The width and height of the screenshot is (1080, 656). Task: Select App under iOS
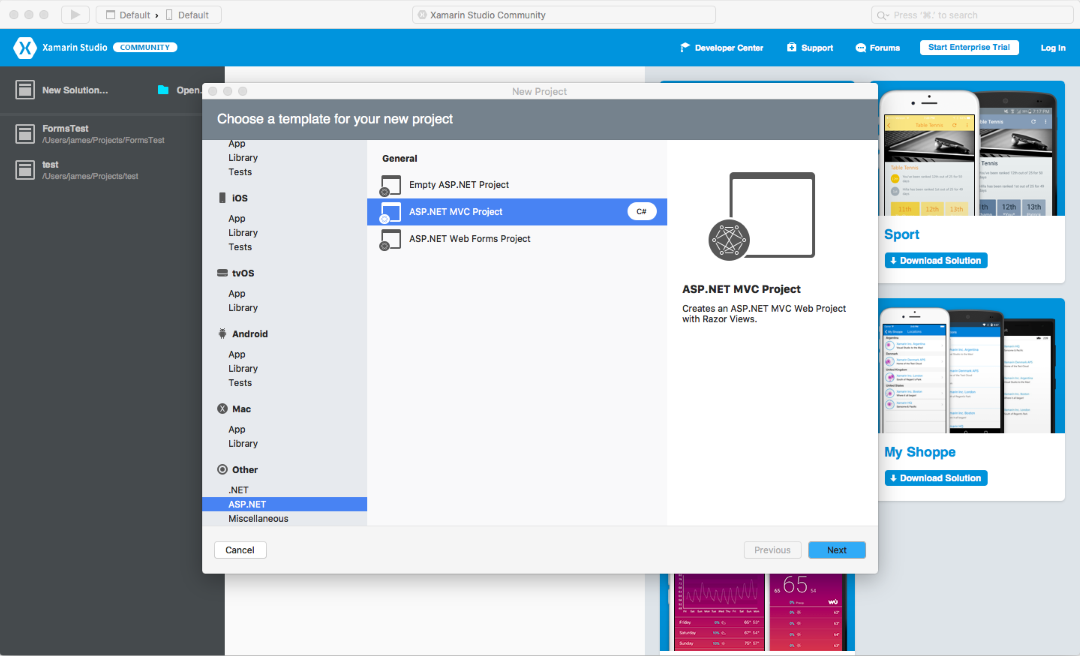pyautogui.click(x=237, y=218)
